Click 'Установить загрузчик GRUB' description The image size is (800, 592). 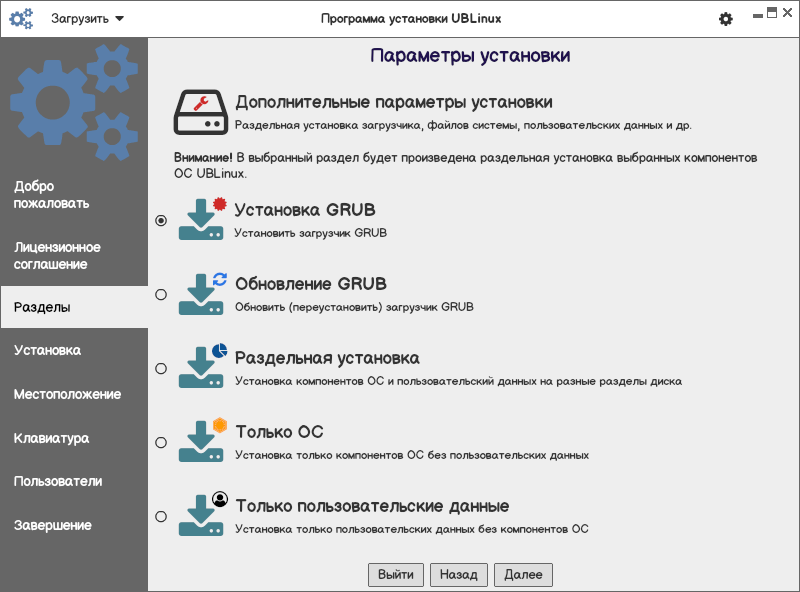tap(310, 233)
